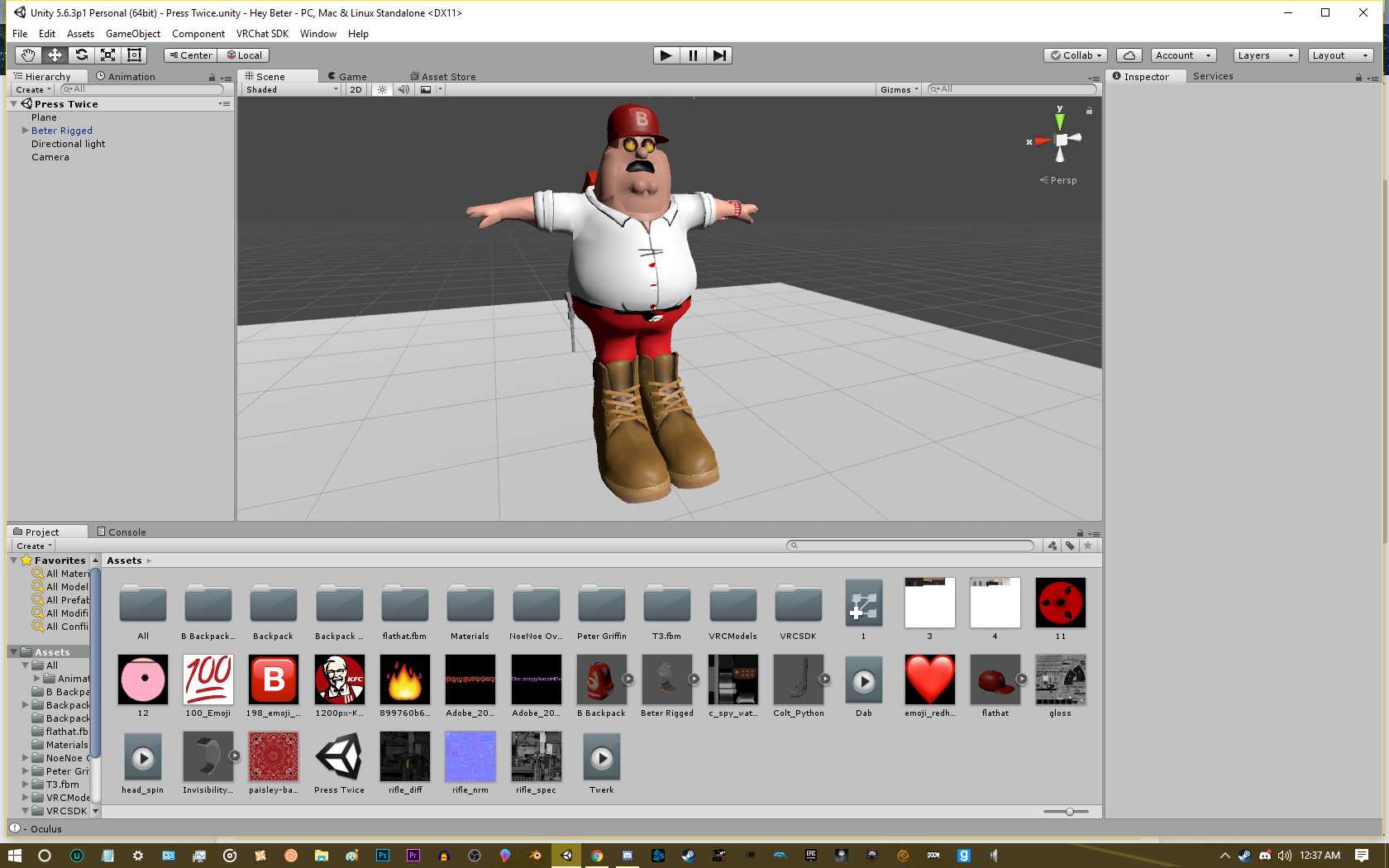Open the Shaded draw mode dropdown
Image resolution: width=1389 pixels, height=868 pixels.
(x=291, y=89)
